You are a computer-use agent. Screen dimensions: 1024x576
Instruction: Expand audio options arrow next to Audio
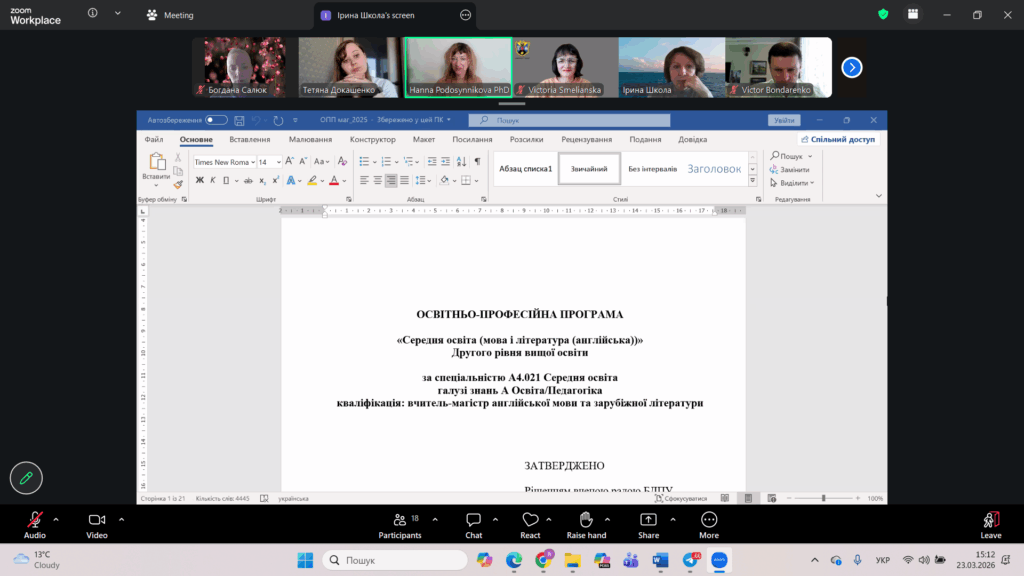tap(56, 520)
